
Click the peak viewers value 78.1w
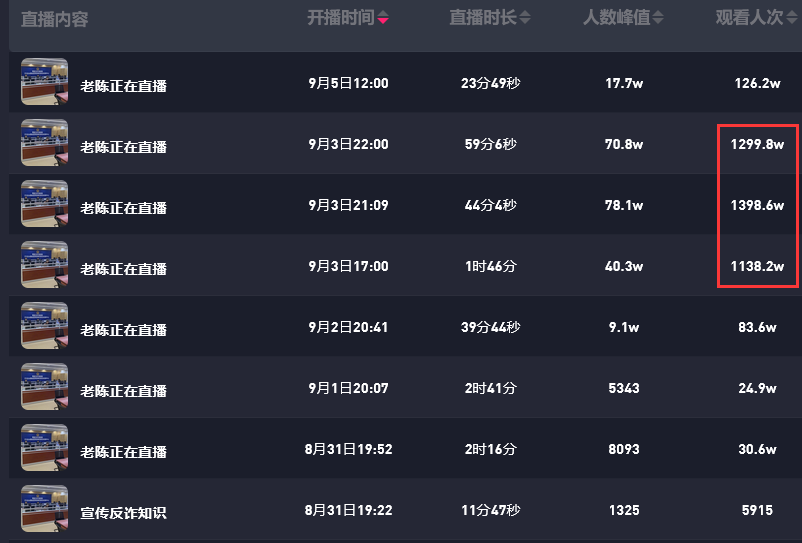[624, 205]
